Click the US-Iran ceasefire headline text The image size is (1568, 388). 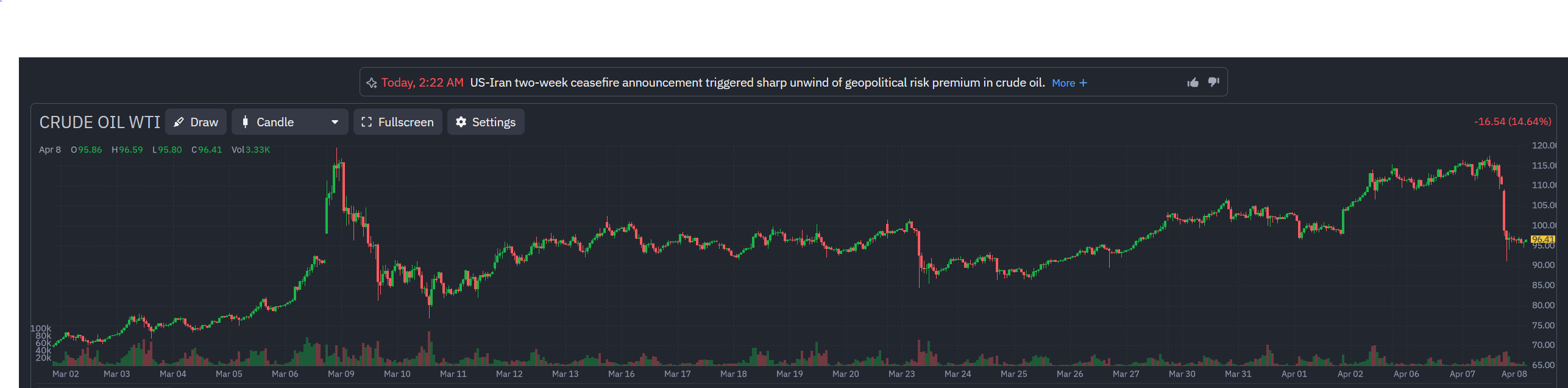click(x=757, y=82)
